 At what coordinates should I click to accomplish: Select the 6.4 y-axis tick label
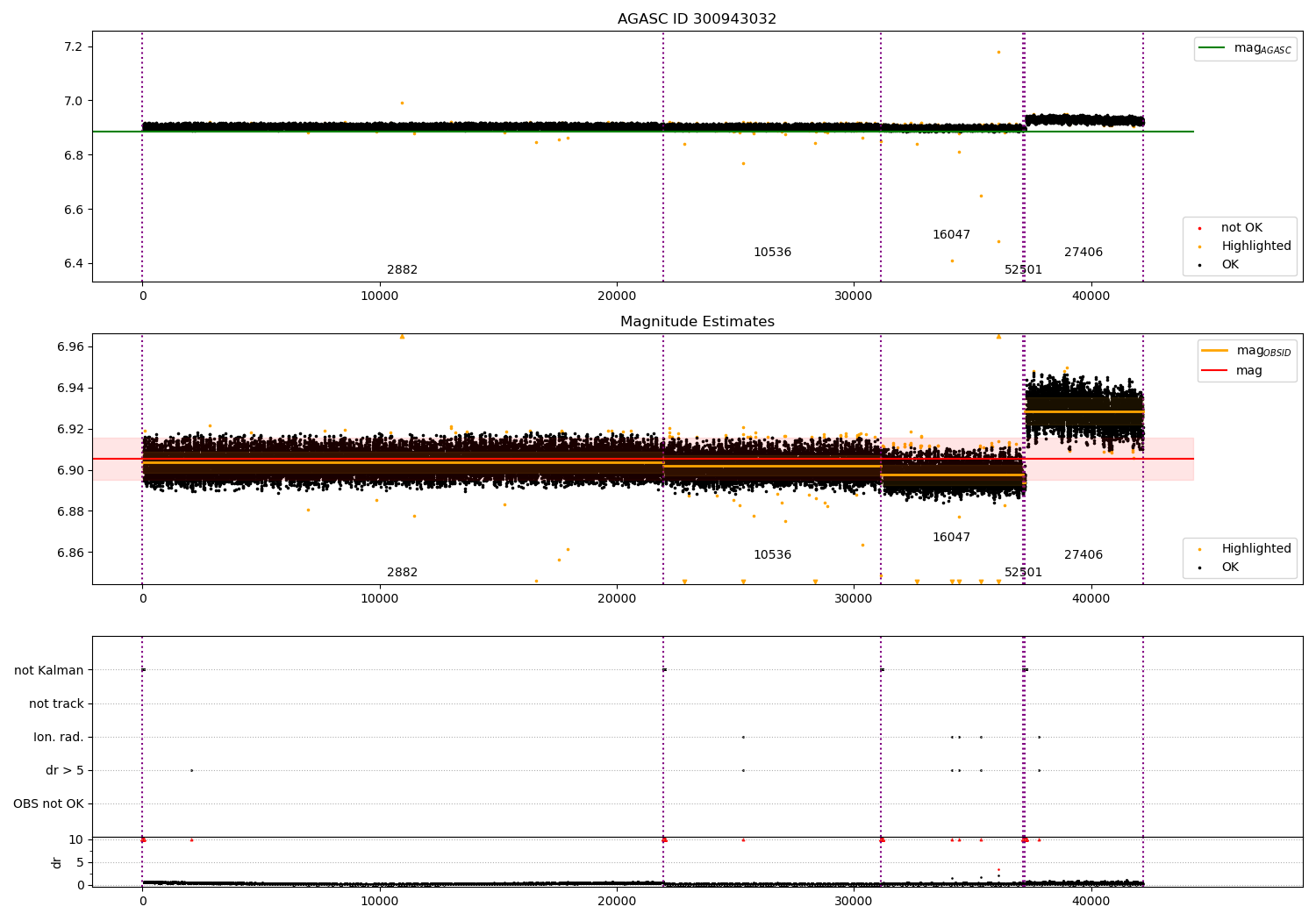point(73,264)
